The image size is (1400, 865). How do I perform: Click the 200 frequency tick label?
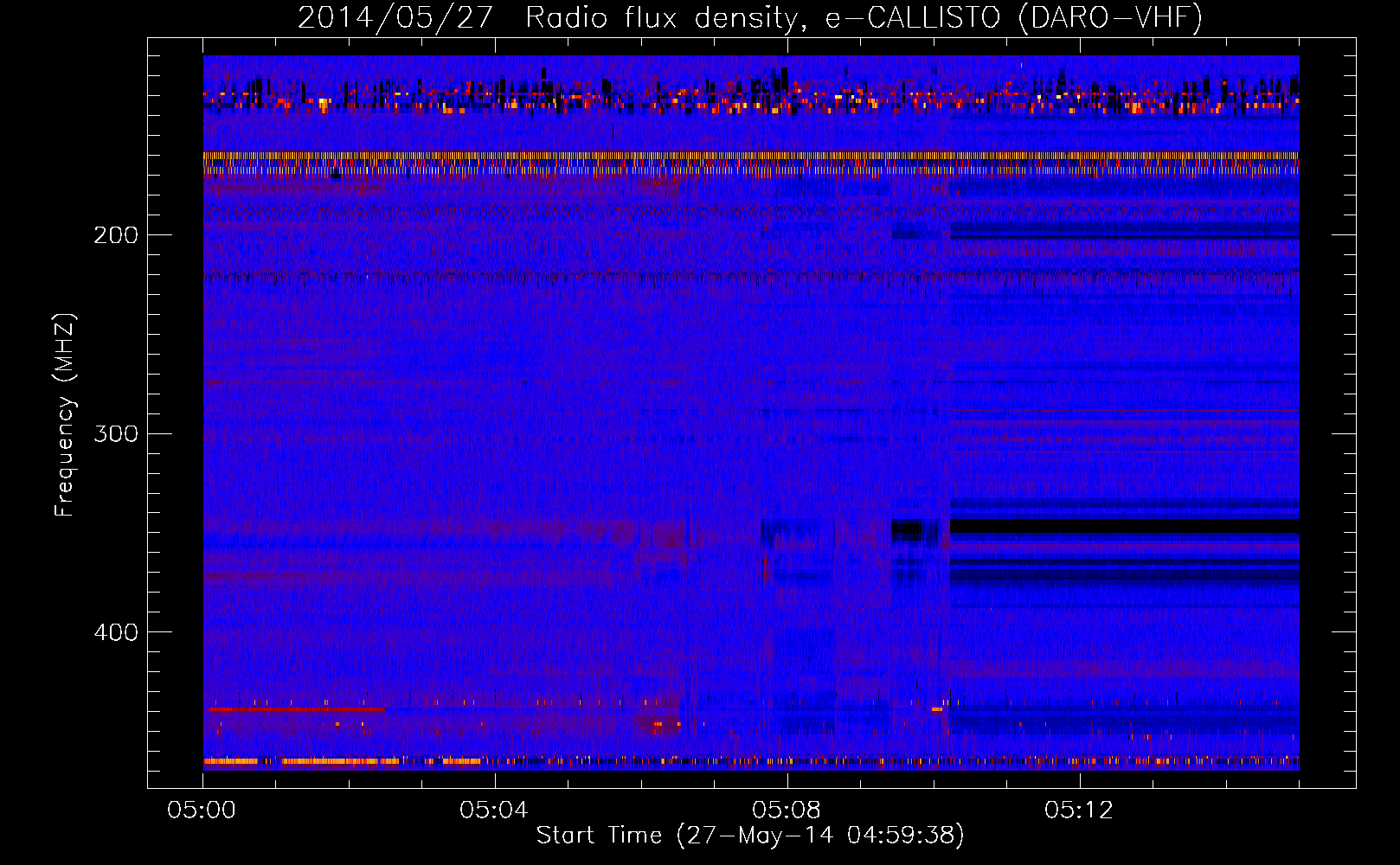click(x=116, y=235)
